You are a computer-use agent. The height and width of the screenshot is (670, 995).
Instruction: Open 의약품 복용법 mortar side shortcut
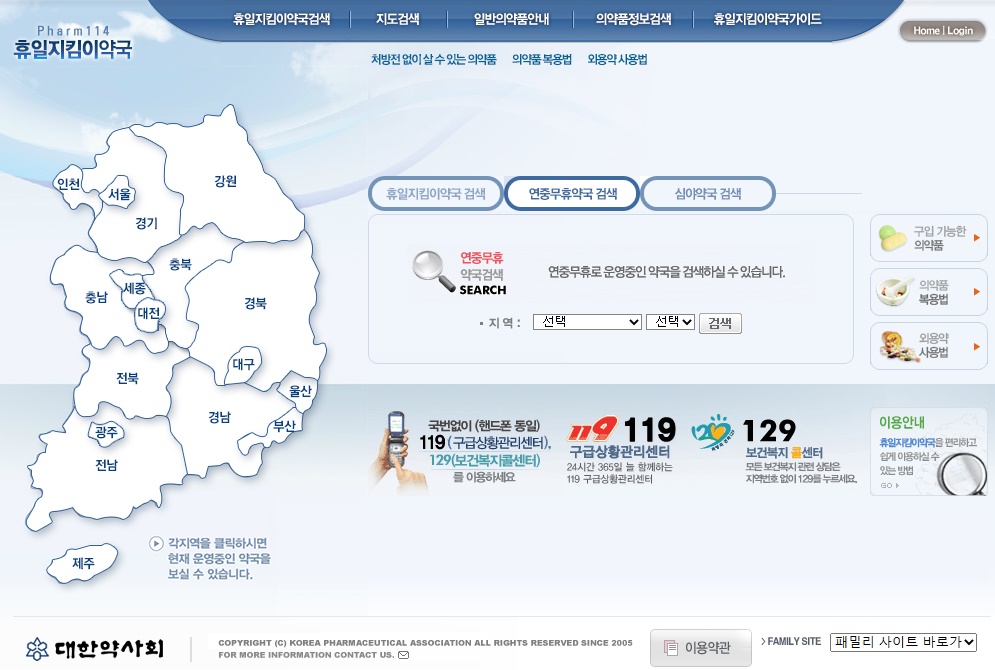coord(928,292)
